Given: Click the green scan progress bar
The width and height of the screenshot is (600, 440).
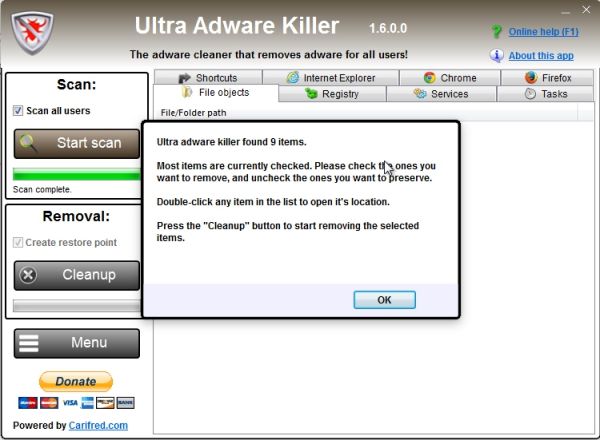Looking at the screenshot, I should click(77, 174).
